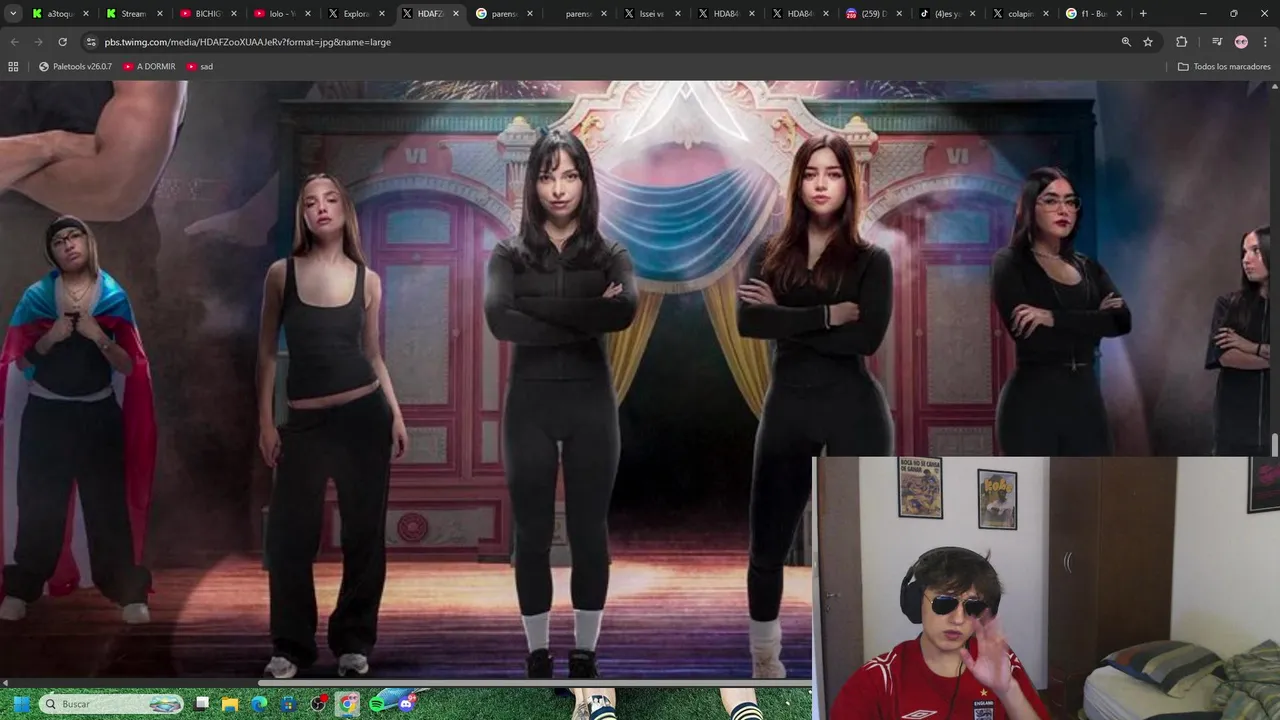Click the vertical scrollbar thumb
This screenshot has width=1280, height=720.
pyautogui.click(x=1274, y=444)
